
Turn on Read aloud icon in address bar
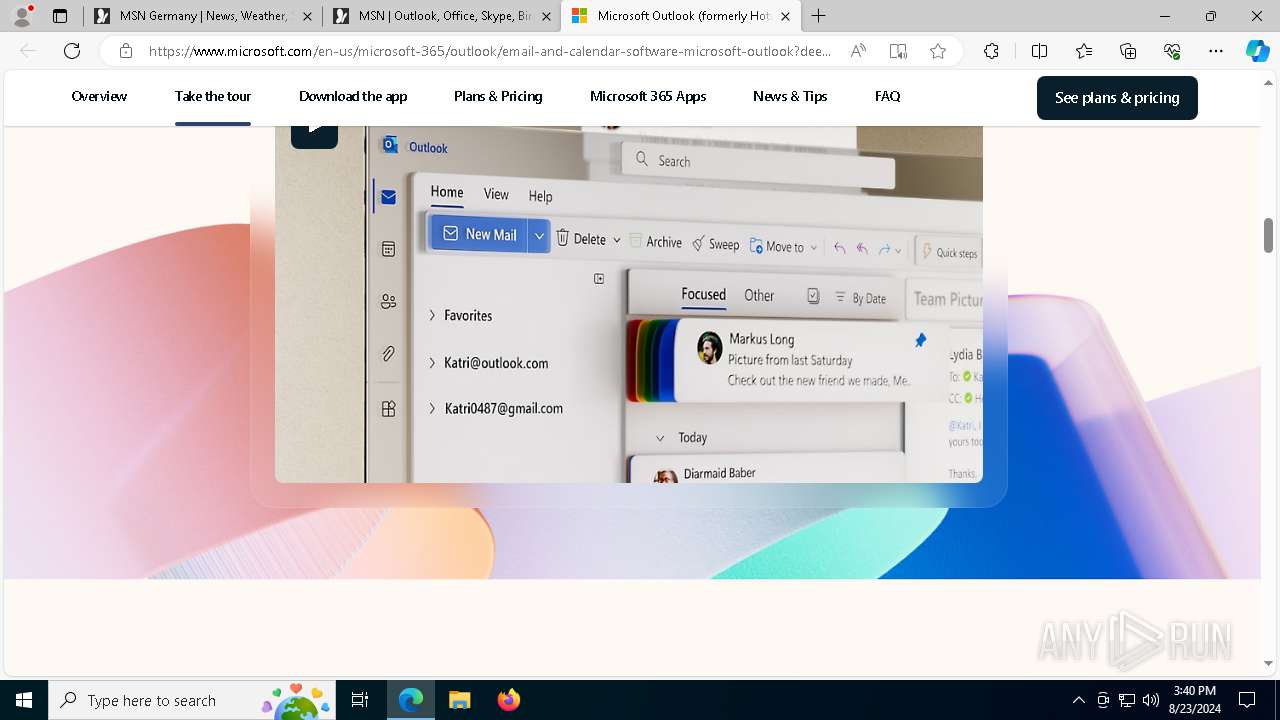pos(858,51)
